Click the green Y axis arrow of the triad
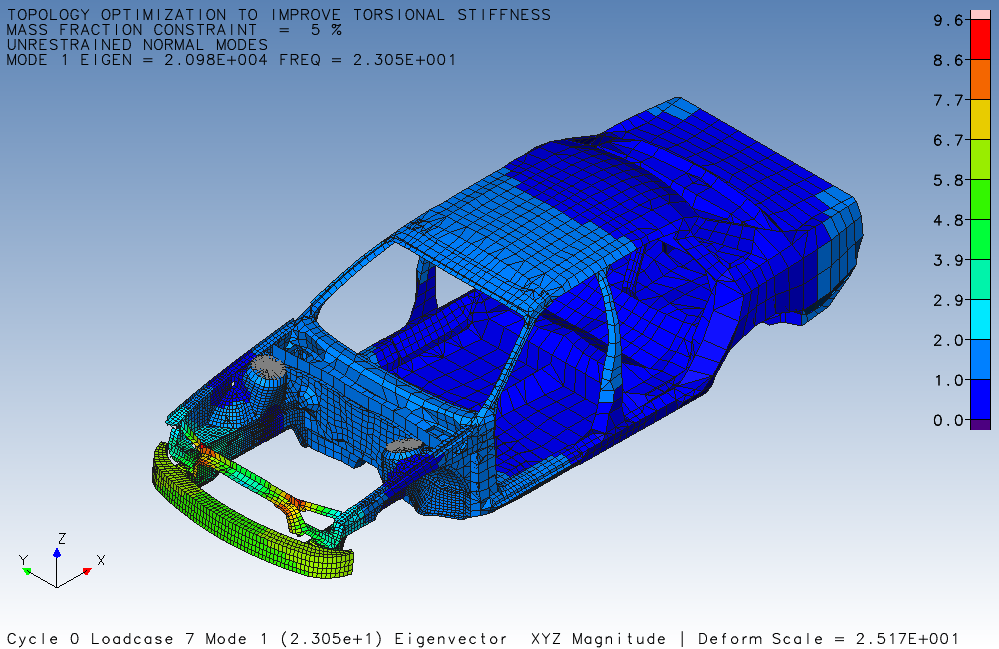Viewport: 999px width, 649px height. tap(27, 571)
